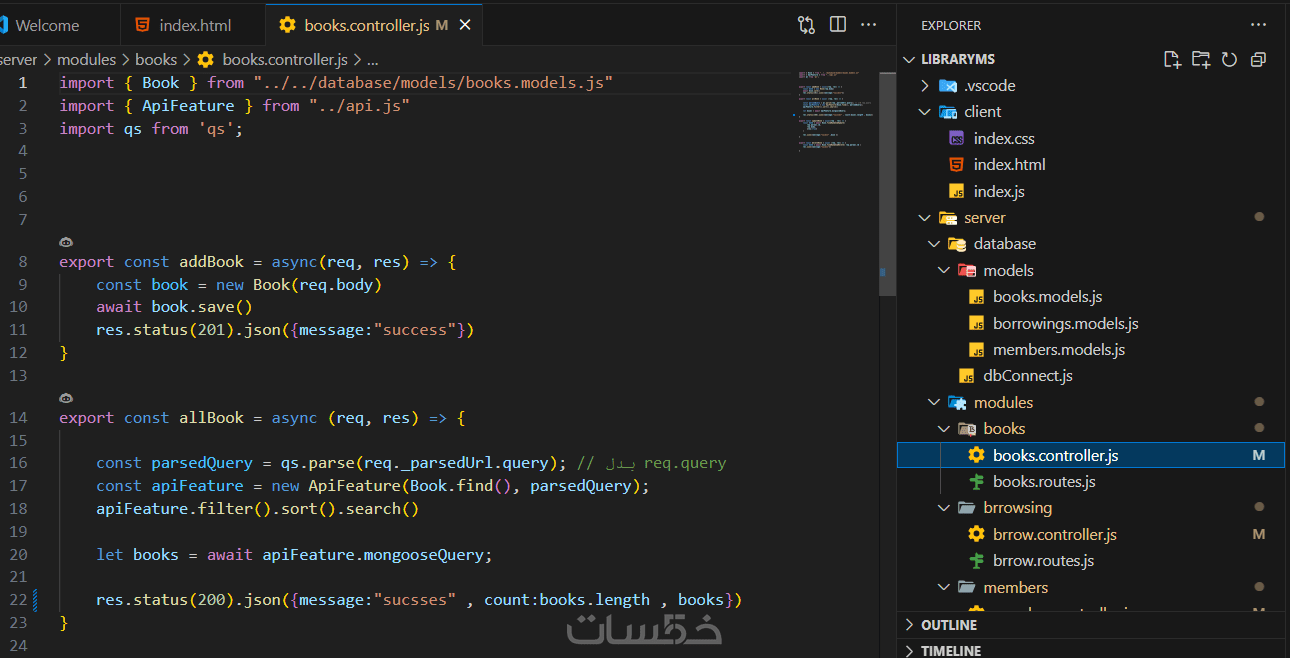Click the routes icon beside books.routes.js

[x=977, y=481]
